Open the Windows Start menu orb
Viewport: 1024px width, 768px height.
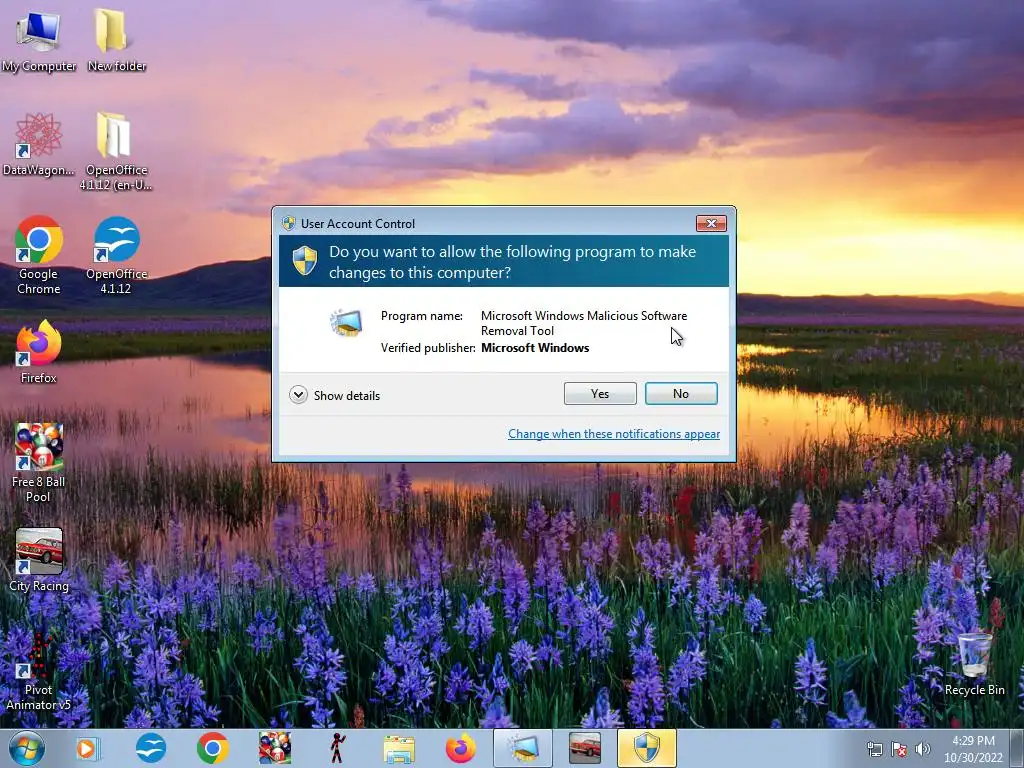(x=27, y=748)
